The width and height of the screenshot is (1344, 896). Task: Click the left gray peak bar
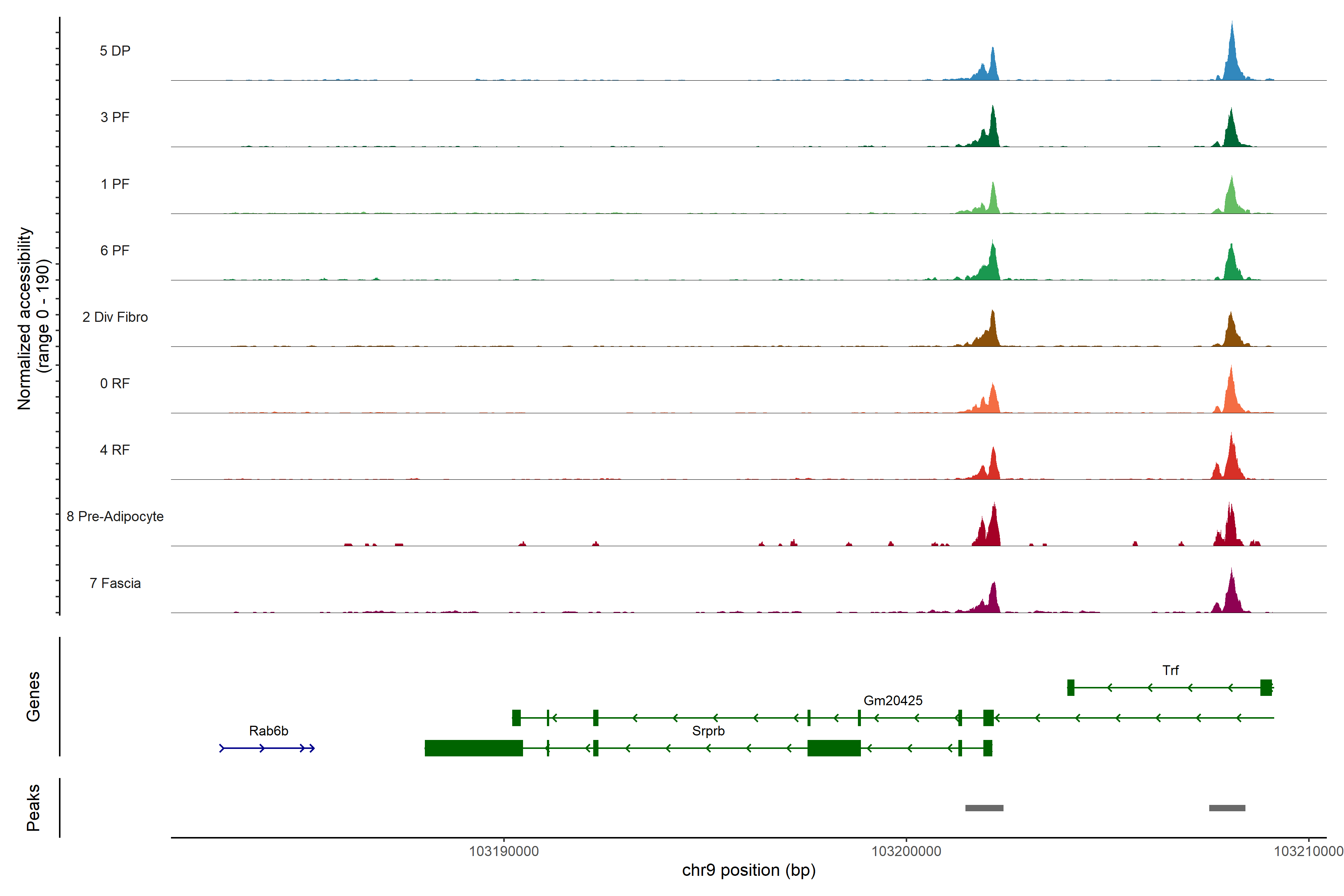[x=984, y=808]
